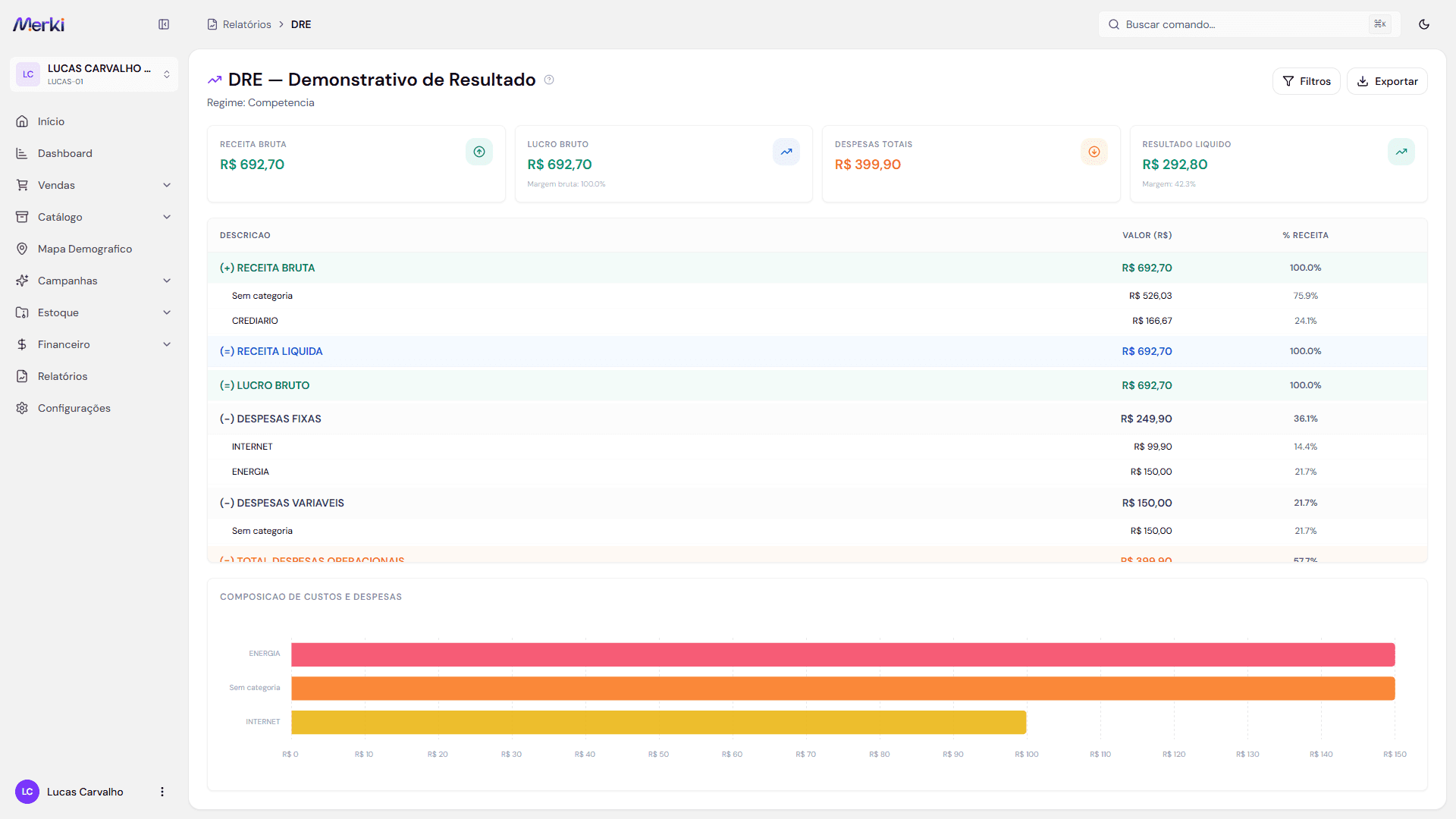Toggle dark mode moon icon
Viewport: 1456px width, 819px height.
1424,24
